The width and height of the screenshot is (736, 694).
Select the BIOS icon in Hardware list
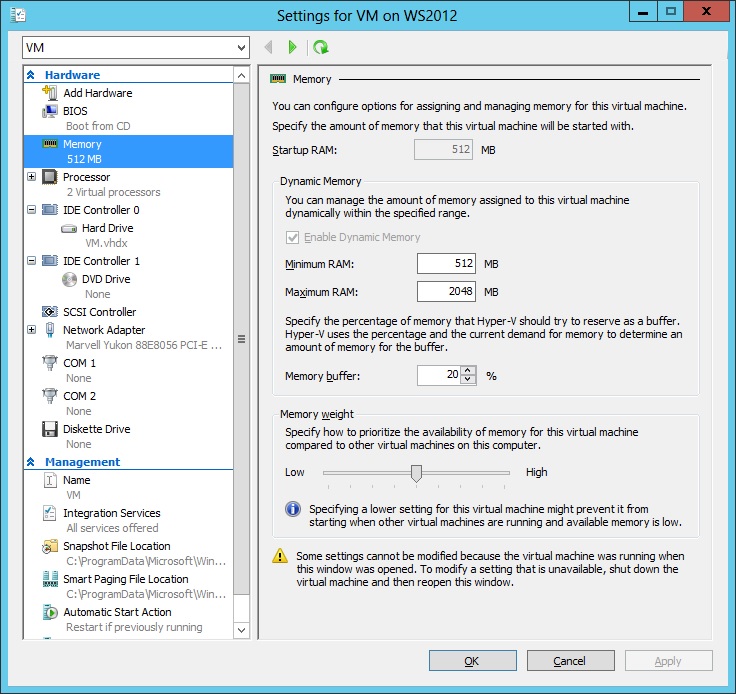coord(50,111)
